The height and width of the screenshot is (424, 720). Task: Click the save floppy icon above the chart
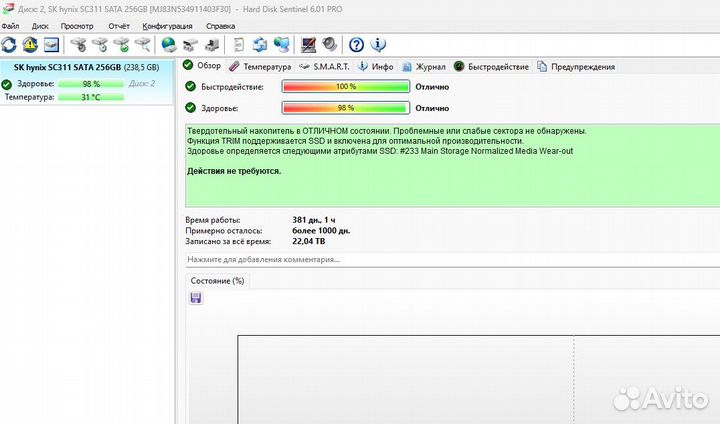[195, 298]
